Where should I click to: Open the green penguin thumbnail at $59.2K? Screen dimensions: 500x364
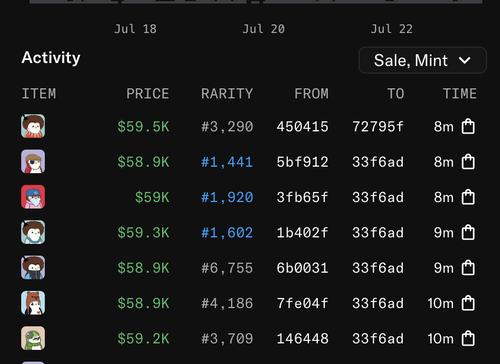pos(33,338)
